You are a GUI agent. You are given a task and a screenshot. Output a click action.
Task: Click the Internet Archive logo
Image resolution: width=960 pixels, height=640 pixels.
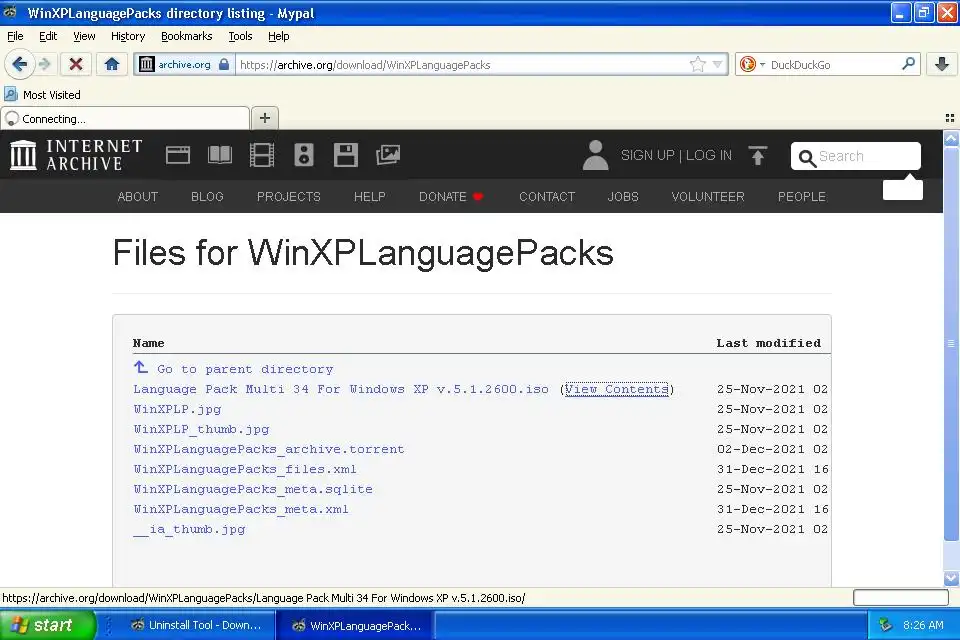coord(77,155)
